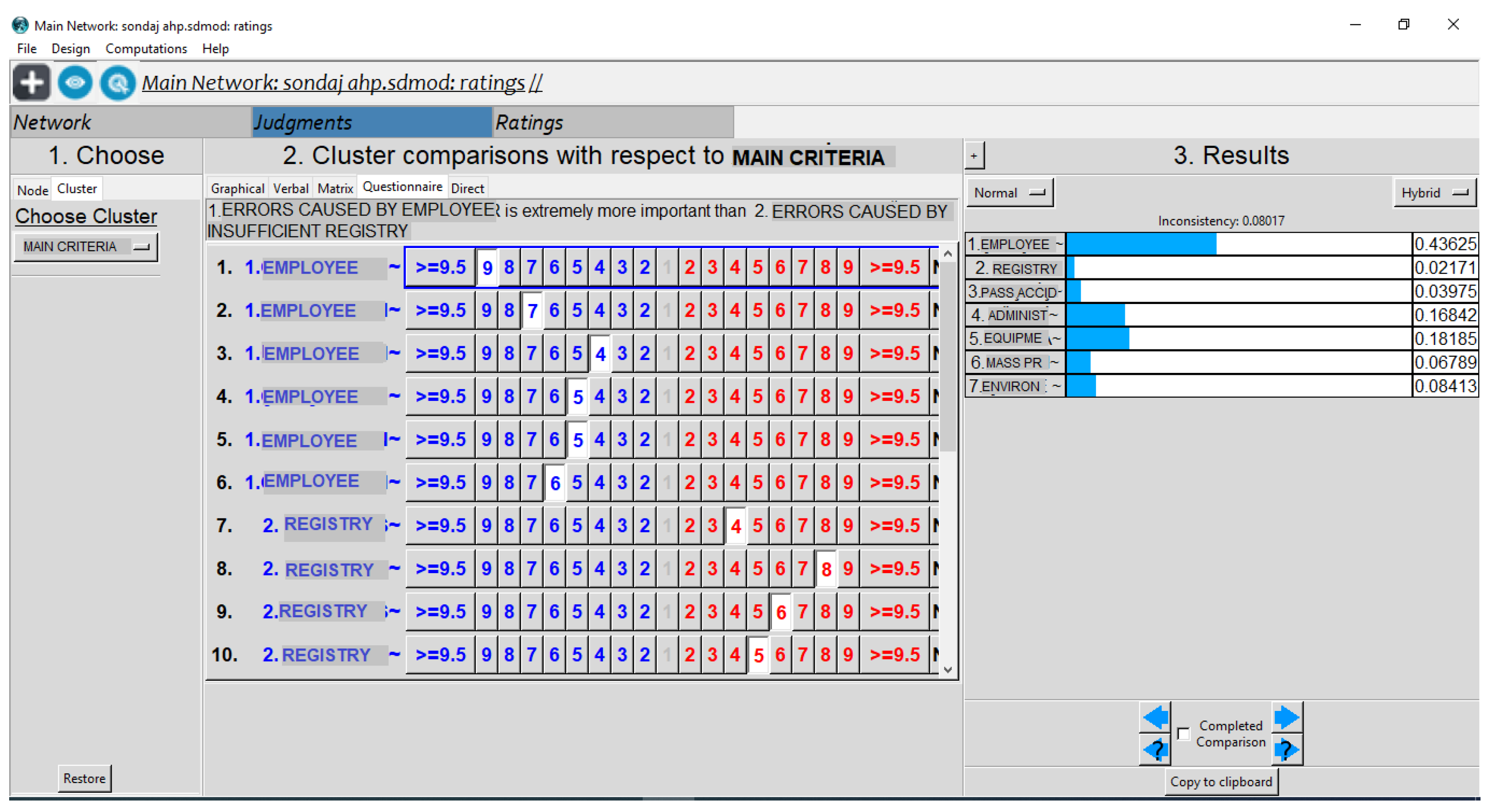1492x812 pixels.
Task: Toggle the Completed Comparison checkbox
Action: [1183, 733]
